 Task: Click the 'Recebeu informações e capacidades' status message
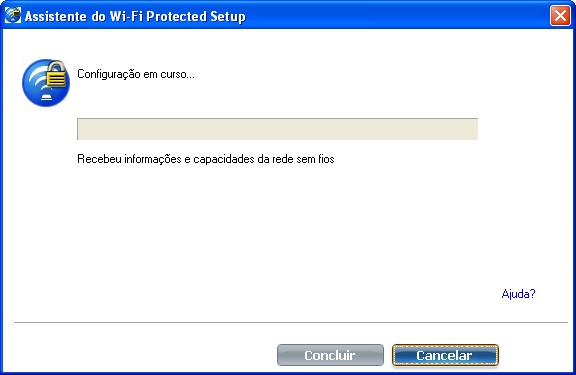coord(206,159)
